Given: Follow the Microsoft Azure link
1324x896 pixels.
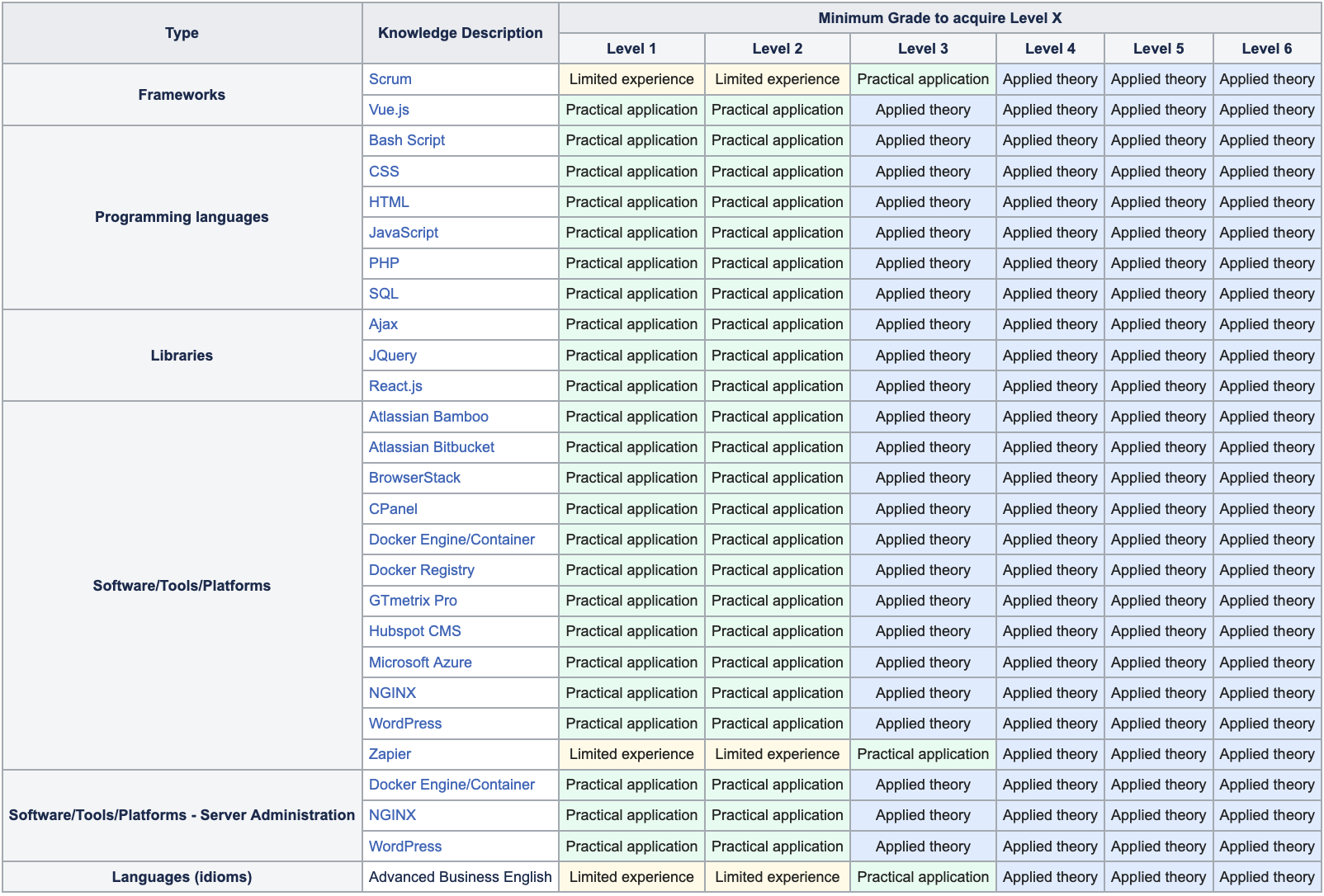Looking at the screenshot, I should (x=420, y=663).
